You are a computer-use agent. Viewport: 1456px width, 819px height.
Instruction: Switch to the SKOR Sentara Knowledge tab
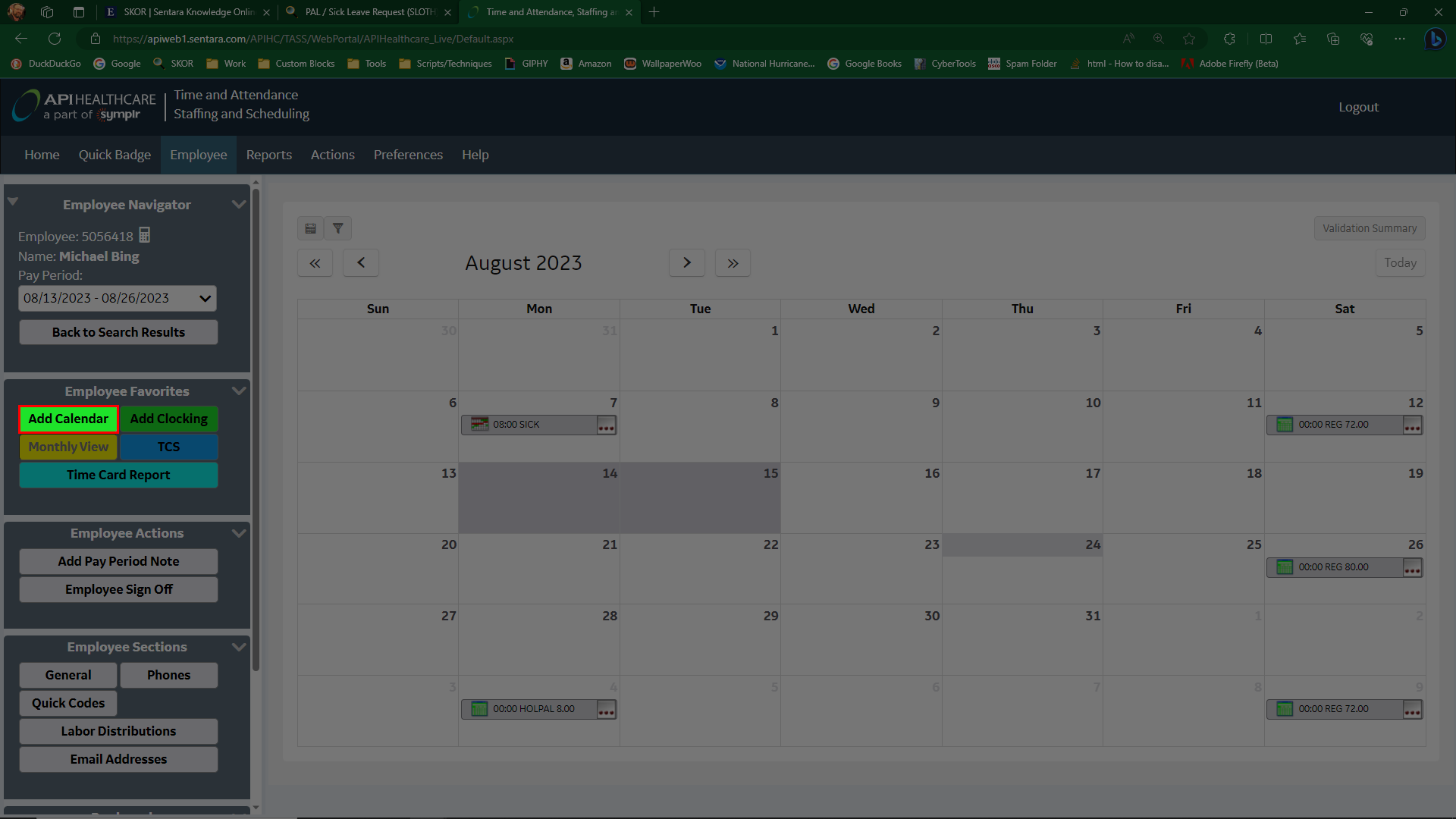[188, 12]
